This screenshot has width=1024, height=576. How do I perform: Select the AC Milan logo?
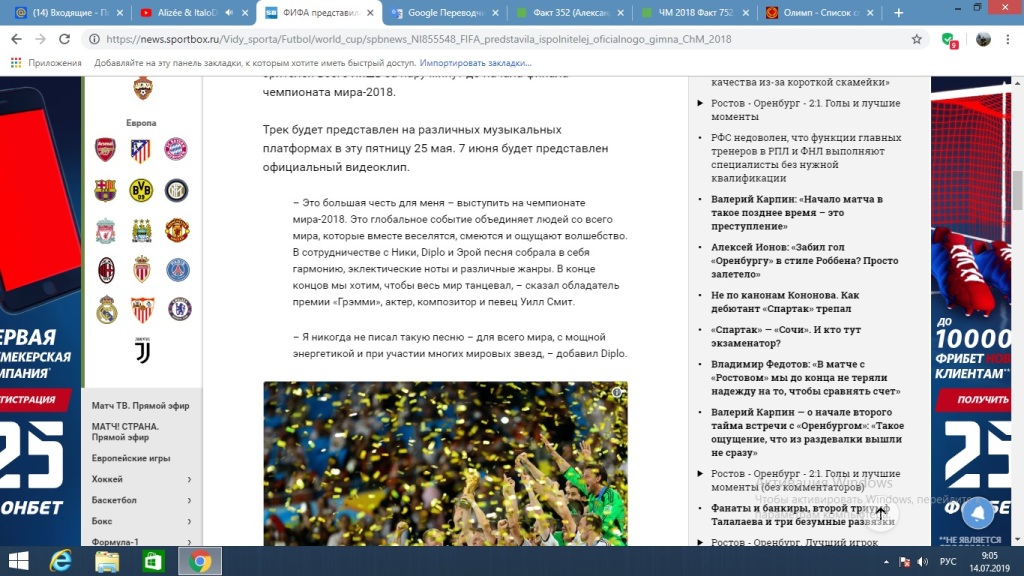click(x=106, y=270)
